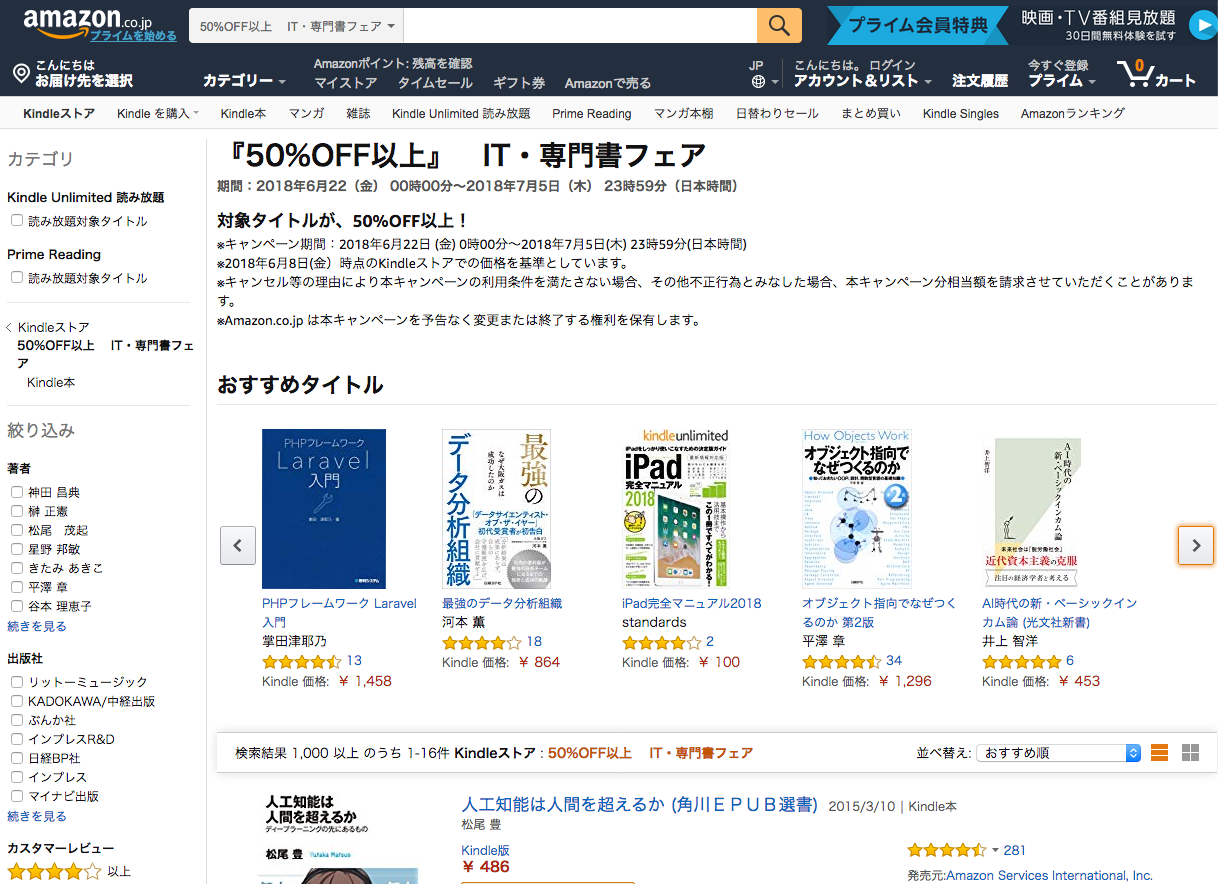Image resolution: width=1218 pixels, height=884 pixels.
Task: Expand author list with 続きを見る
Action: pyautogui.click(x=37, y=626)
